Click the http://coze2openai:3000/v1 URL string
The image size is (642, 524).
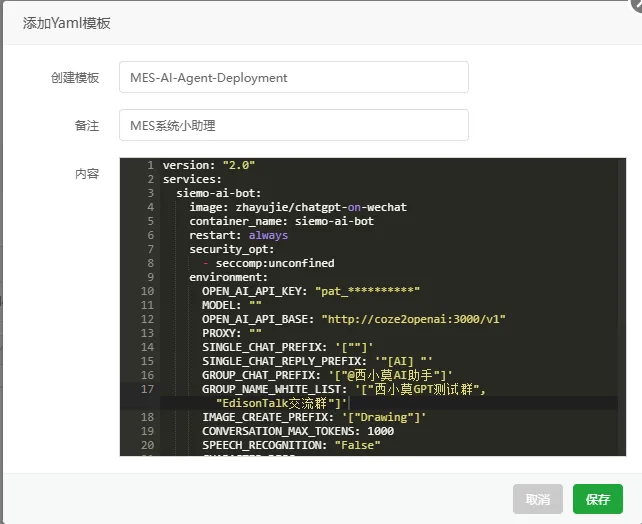(414, 319)
